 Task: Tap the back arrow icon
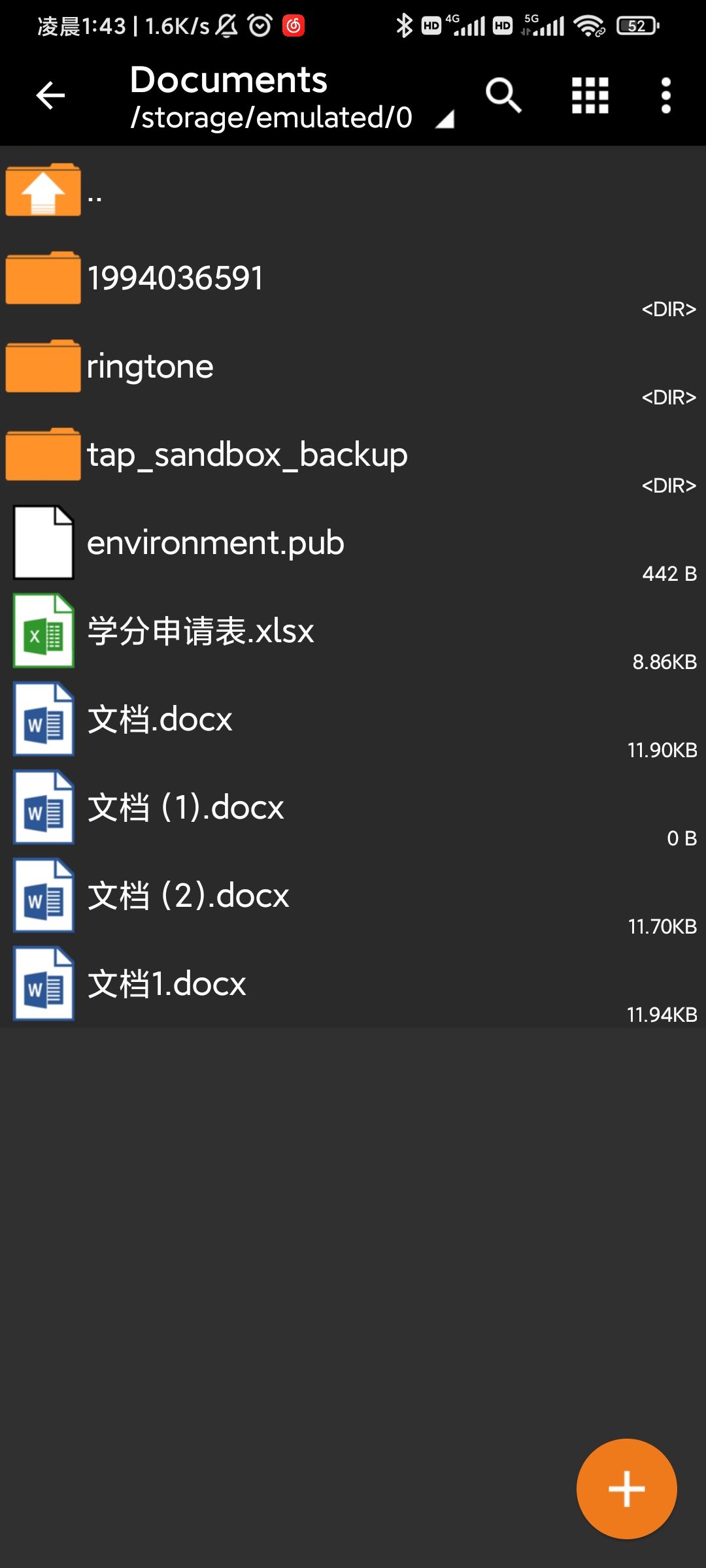pos(50,96)
